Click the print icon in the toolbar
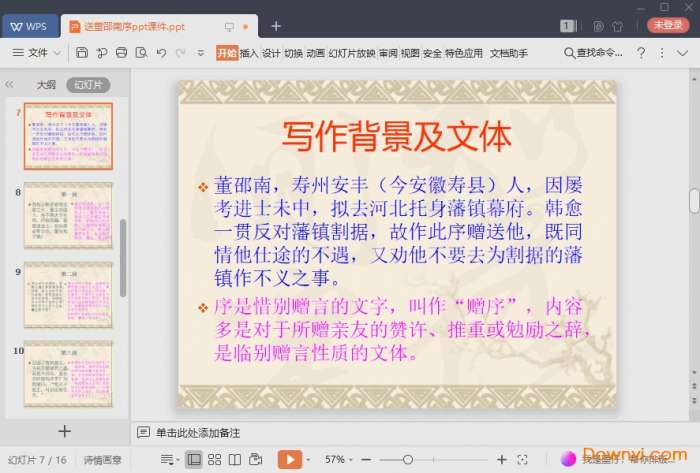 point(121,53)
